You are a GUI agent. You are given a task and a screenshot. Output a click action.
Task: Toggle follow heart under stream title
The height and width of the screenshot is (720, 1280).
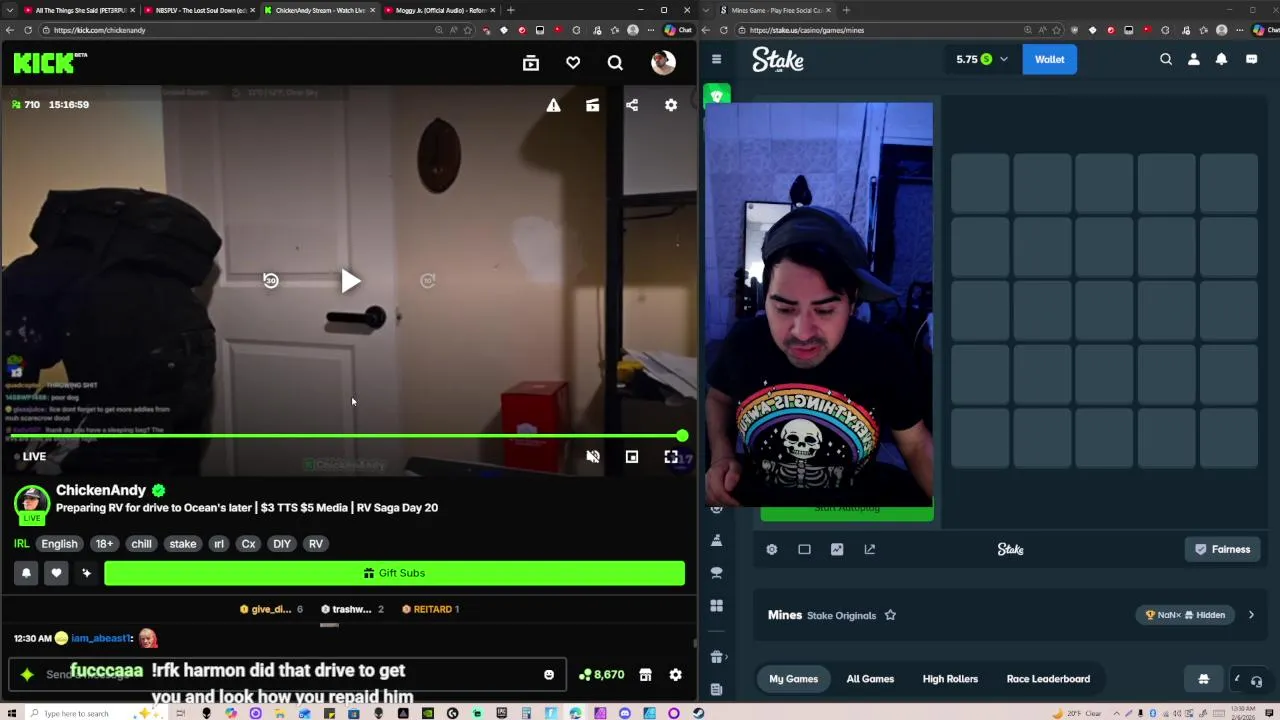[56, 573]
